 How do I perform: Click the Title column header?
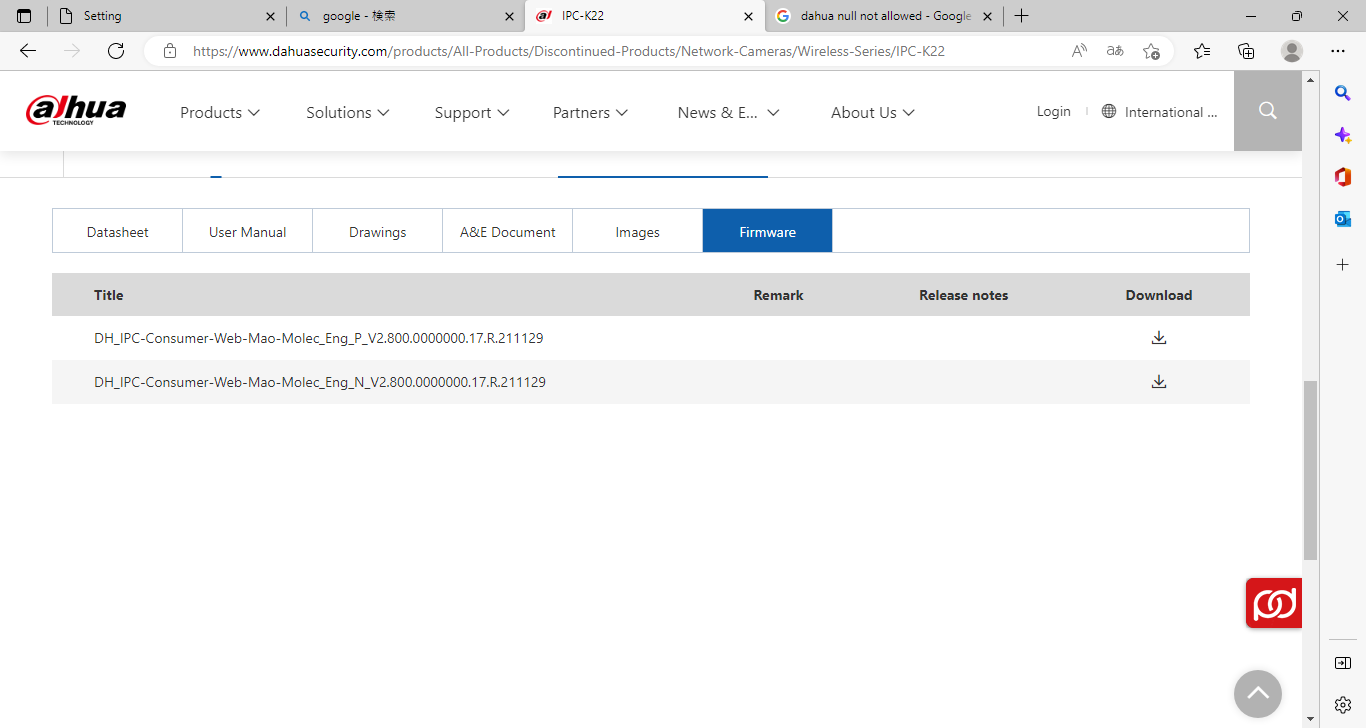click(x=109, y=295)
